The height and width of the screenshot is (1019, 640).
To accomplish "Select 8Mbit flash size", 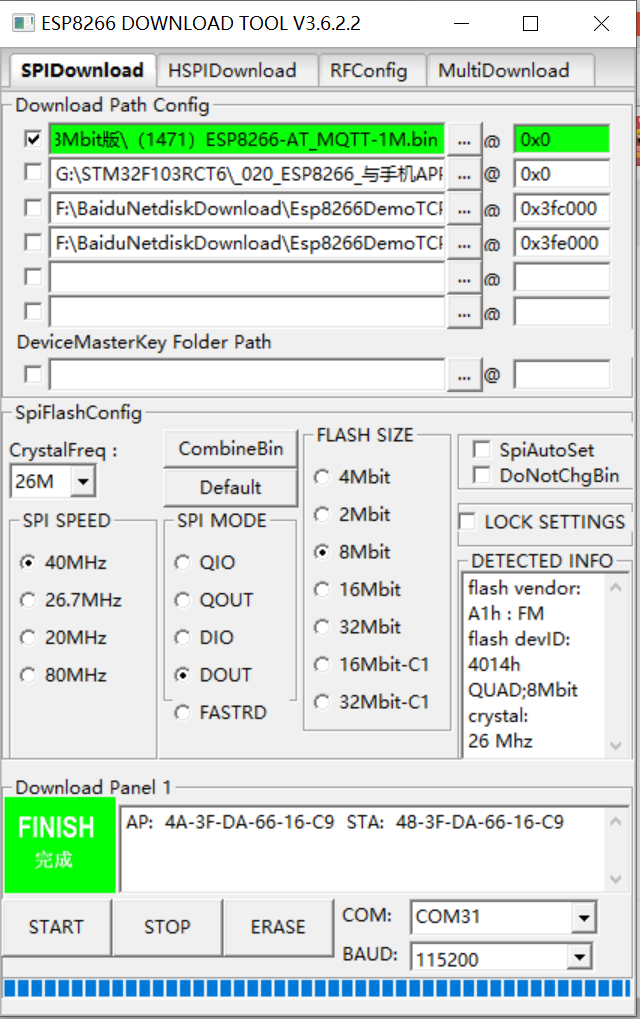I will pos(352,552).
